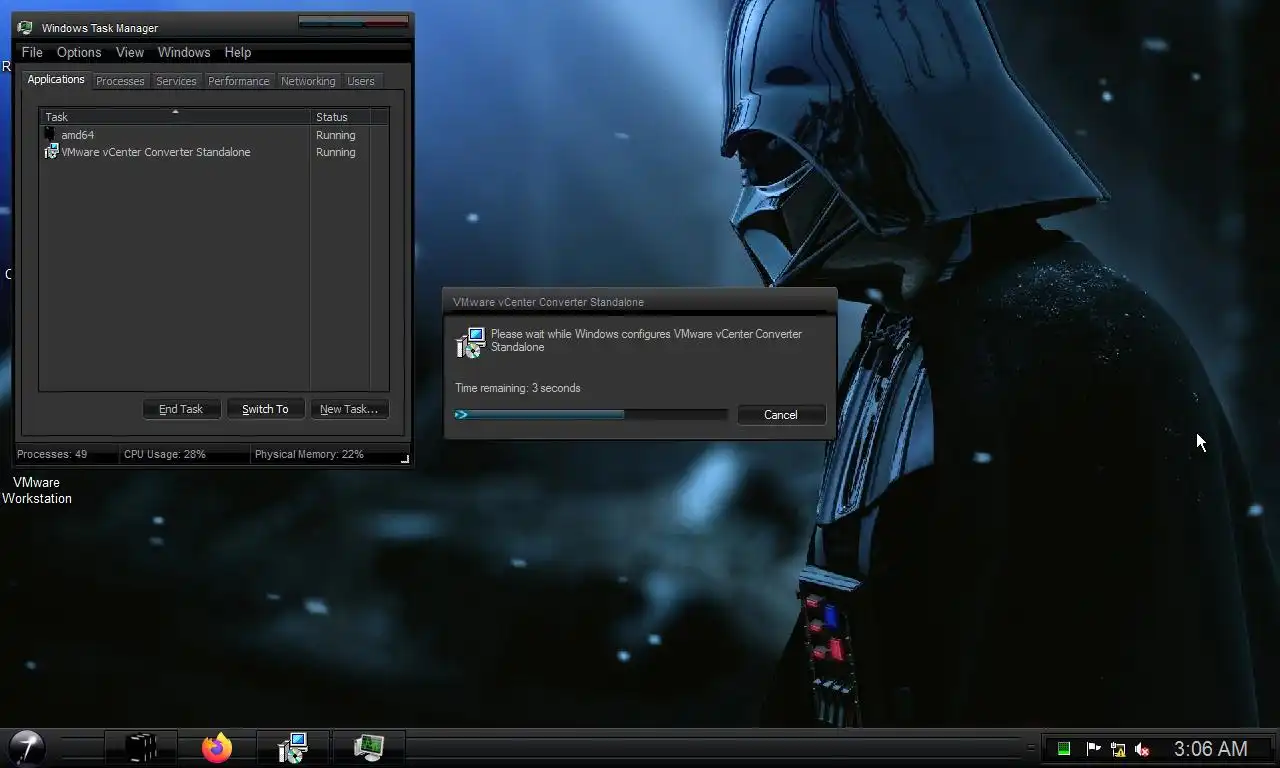Image resolution: width=1280 pixels, height=768 pixels.
Task: Cancel the VMware Converter configuration
Action: click(x=781, y=415)
